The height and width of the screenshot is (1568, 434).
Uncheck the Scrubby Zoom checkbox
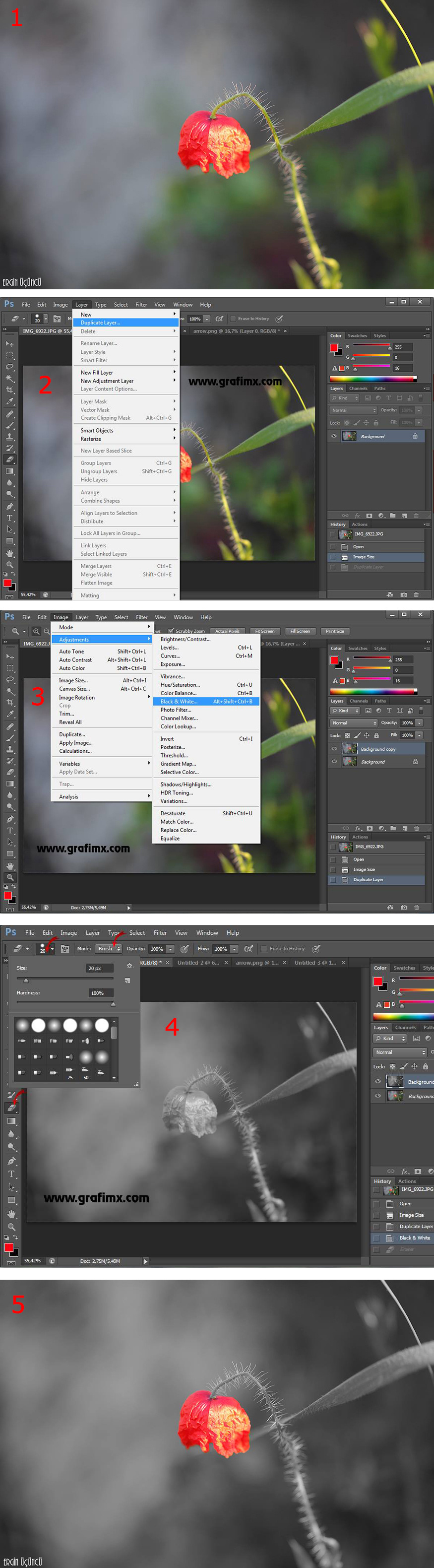171,631
